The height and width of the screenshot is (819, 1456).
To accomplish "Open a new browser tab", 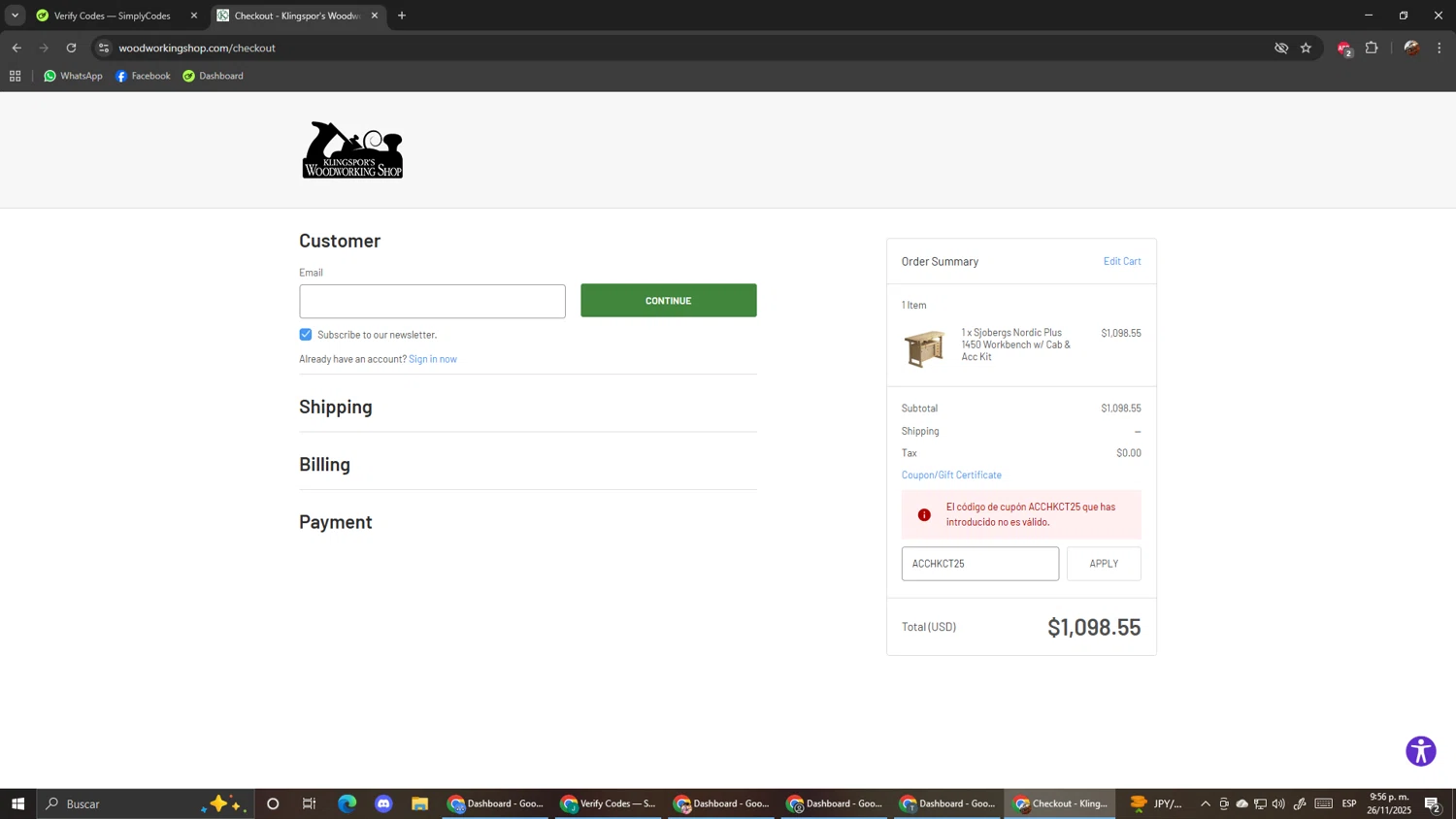I will (x=402, y=16).
